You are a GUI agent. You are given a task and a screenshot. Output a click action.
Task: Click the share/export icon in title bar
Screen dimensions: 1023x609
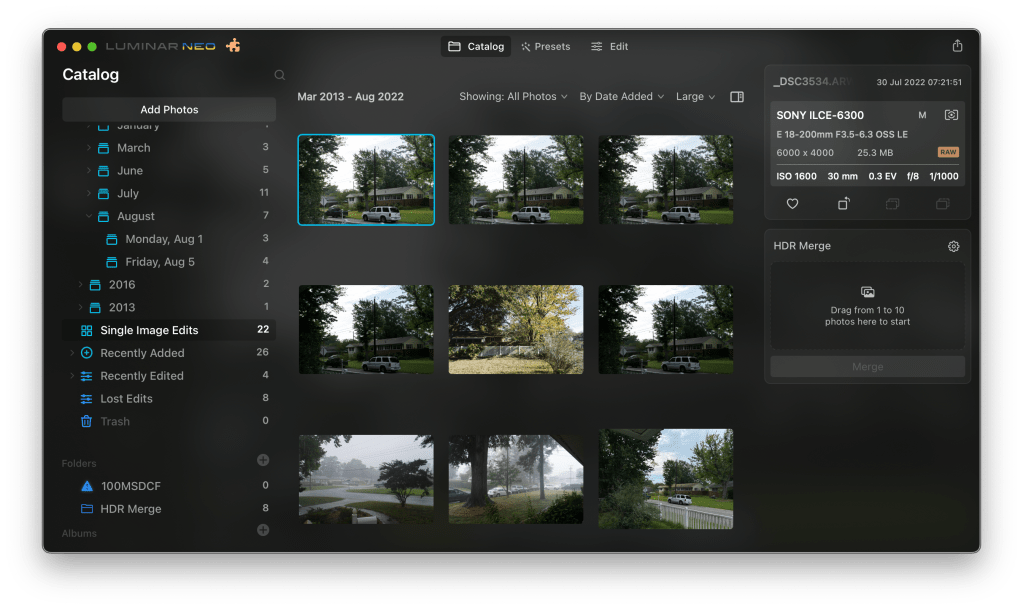[957, 46]
